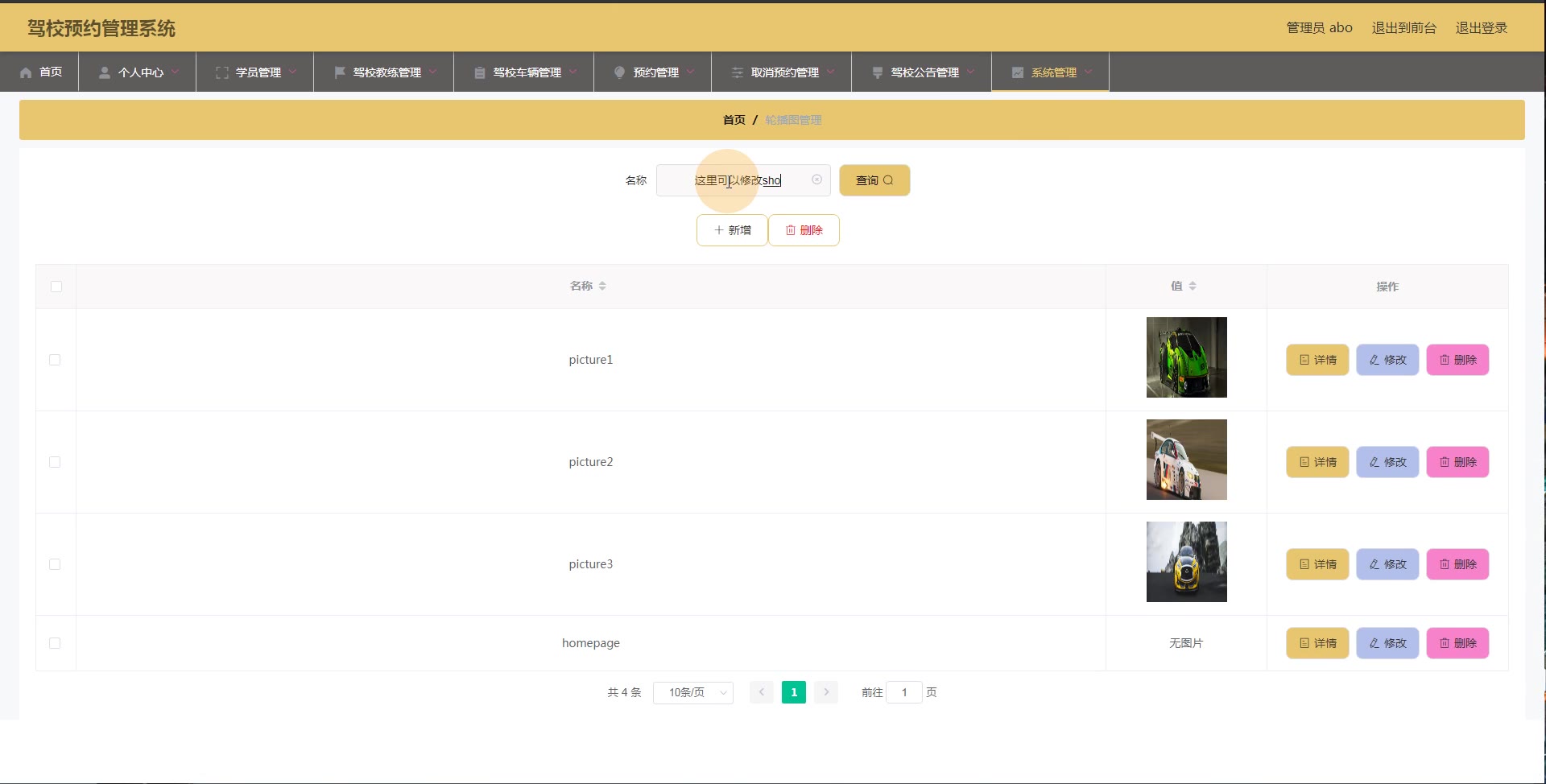
Task: Click the document icon in picture1's 详情 button
Action: point(1304,360)
